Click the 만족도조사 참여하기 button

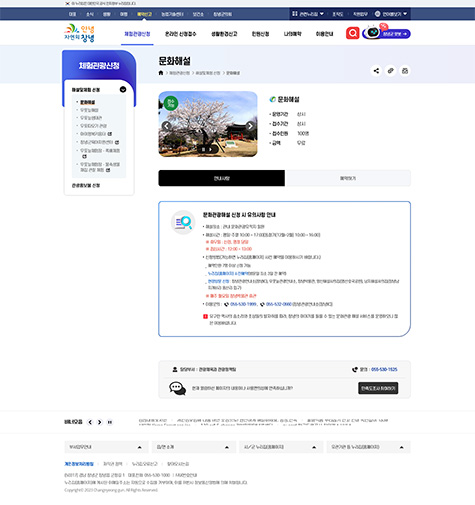coord(378,388)
